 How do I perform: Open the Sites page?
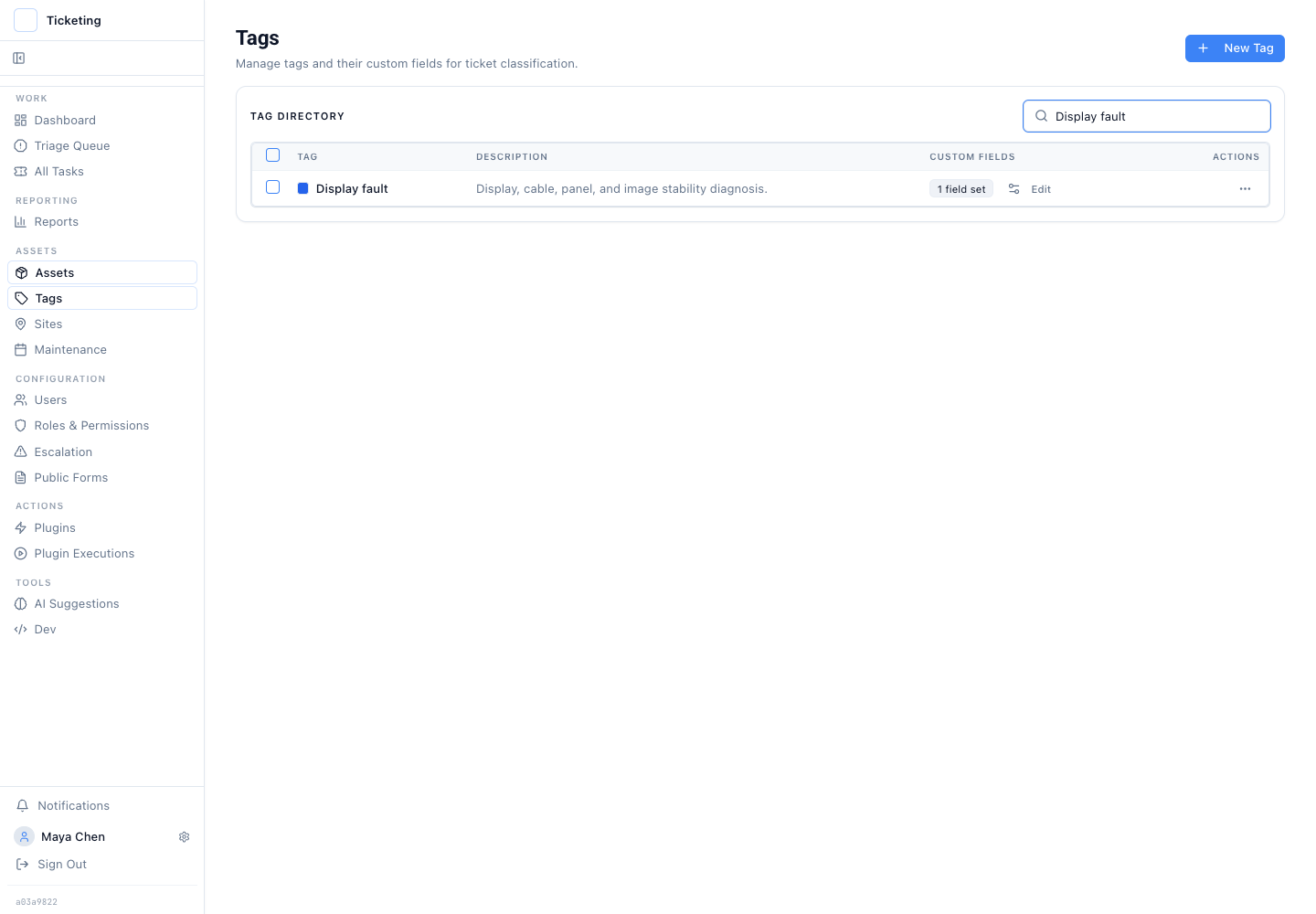102,324
